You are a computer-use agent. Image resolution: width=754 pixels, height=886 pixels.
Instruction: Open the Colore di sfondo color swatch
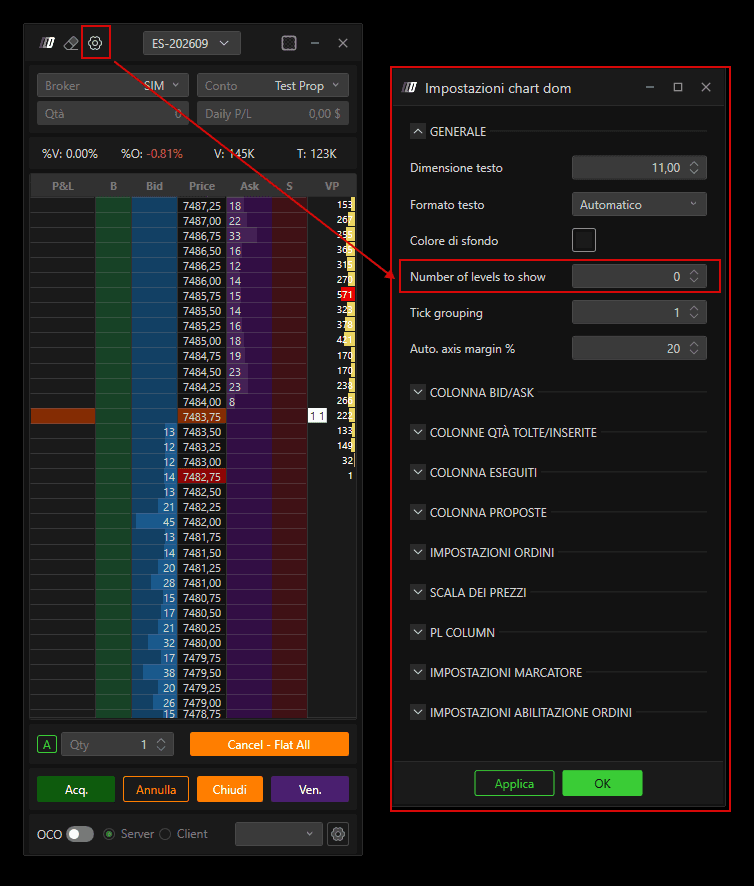[x=584, y=240]
